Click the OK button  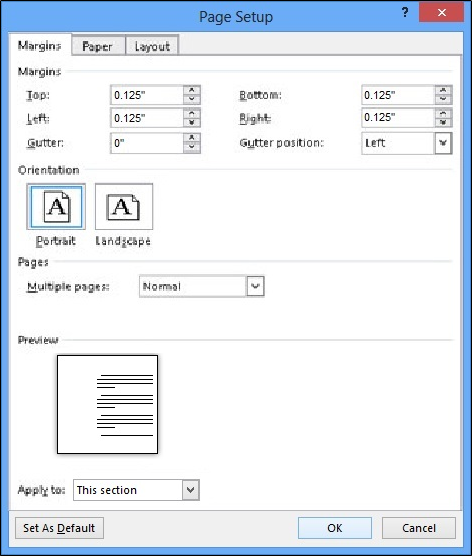coord(335,528)
